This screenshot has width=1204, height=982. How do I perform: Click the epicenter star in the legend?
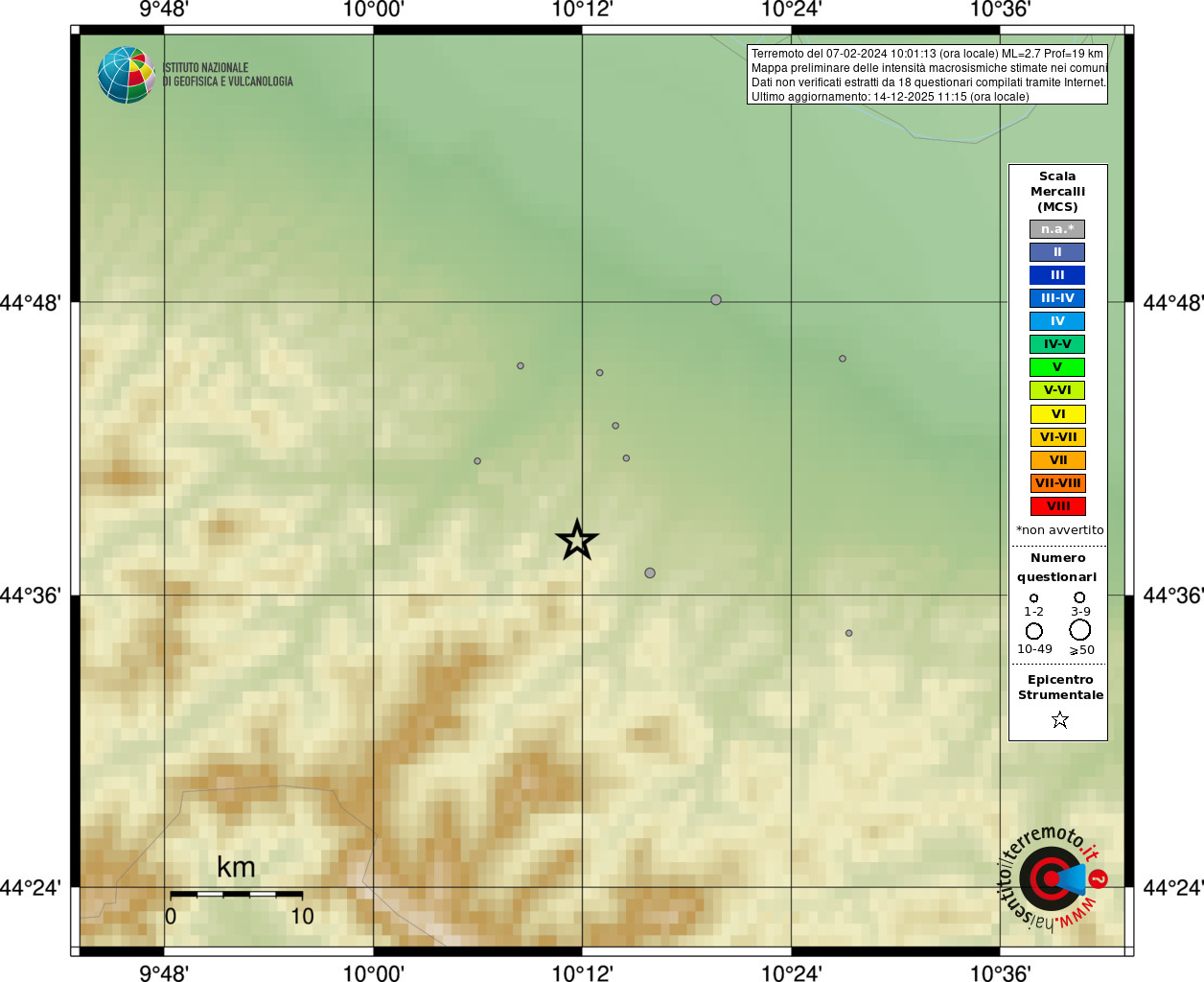pyautogui.click(x=1059, y=719)
